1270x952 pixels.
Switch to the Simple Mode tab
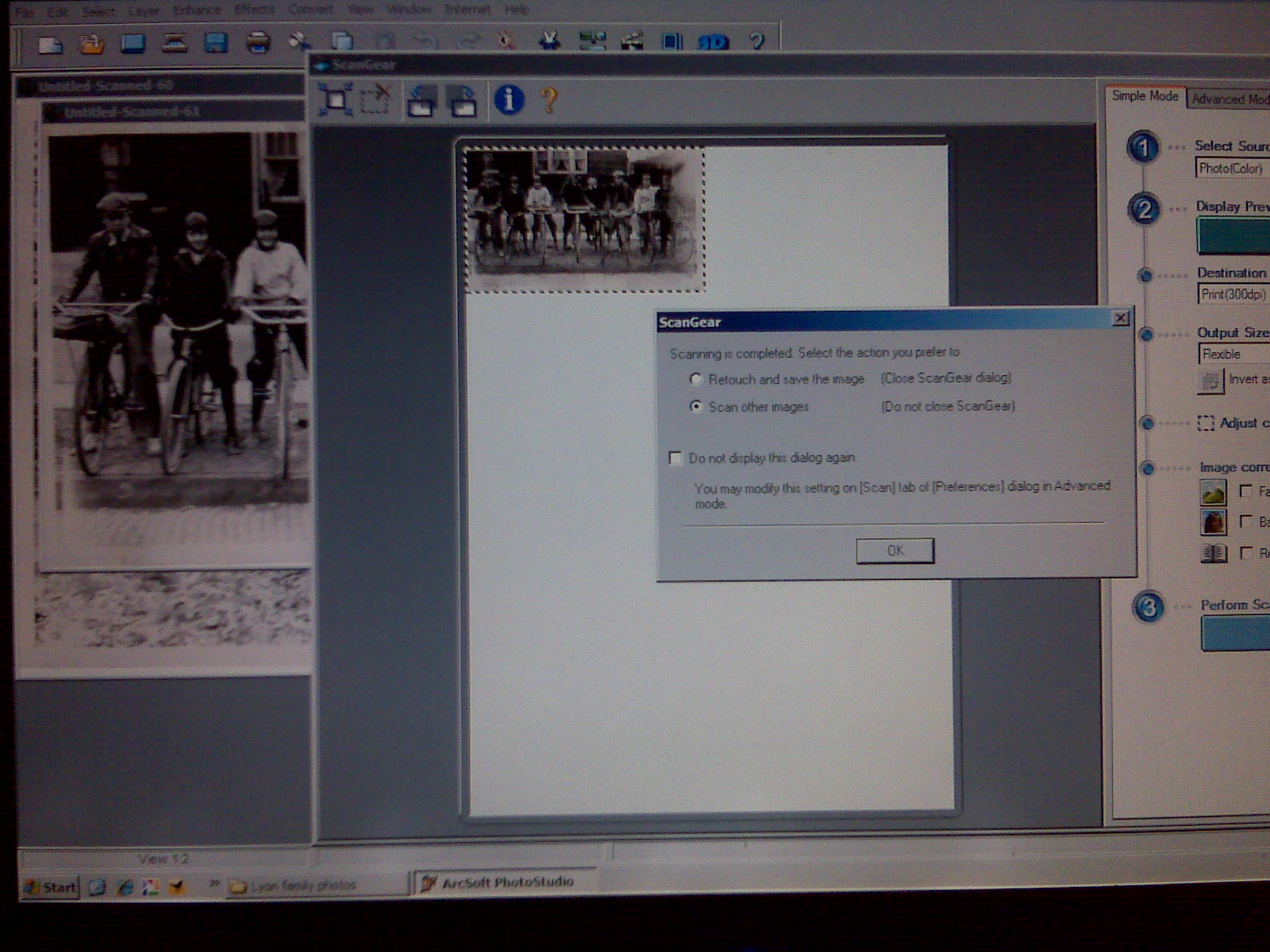(1145, 96)
